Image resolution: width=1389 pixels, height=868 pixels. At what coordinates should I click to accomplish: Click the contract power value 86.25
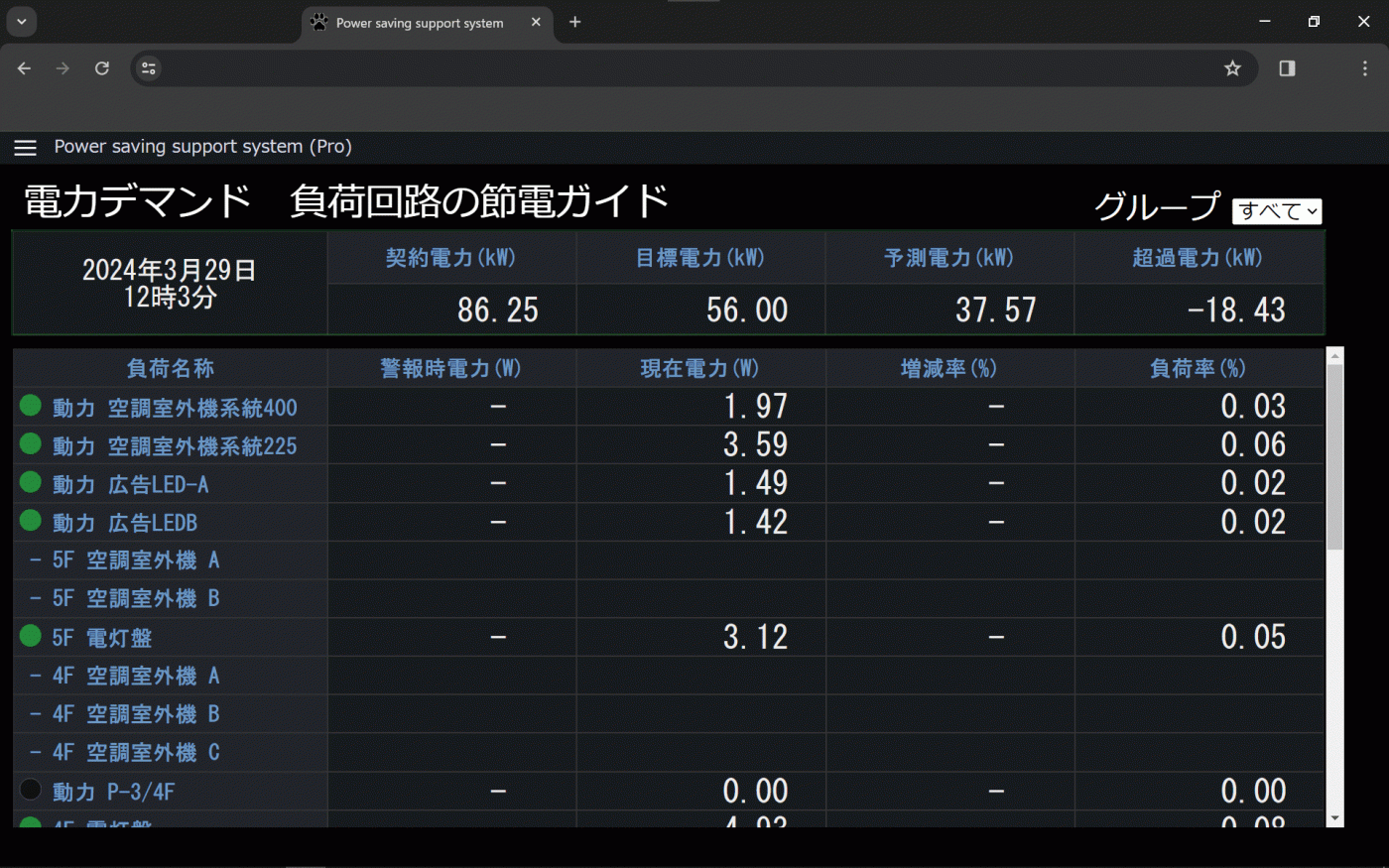tap(498, 310)
